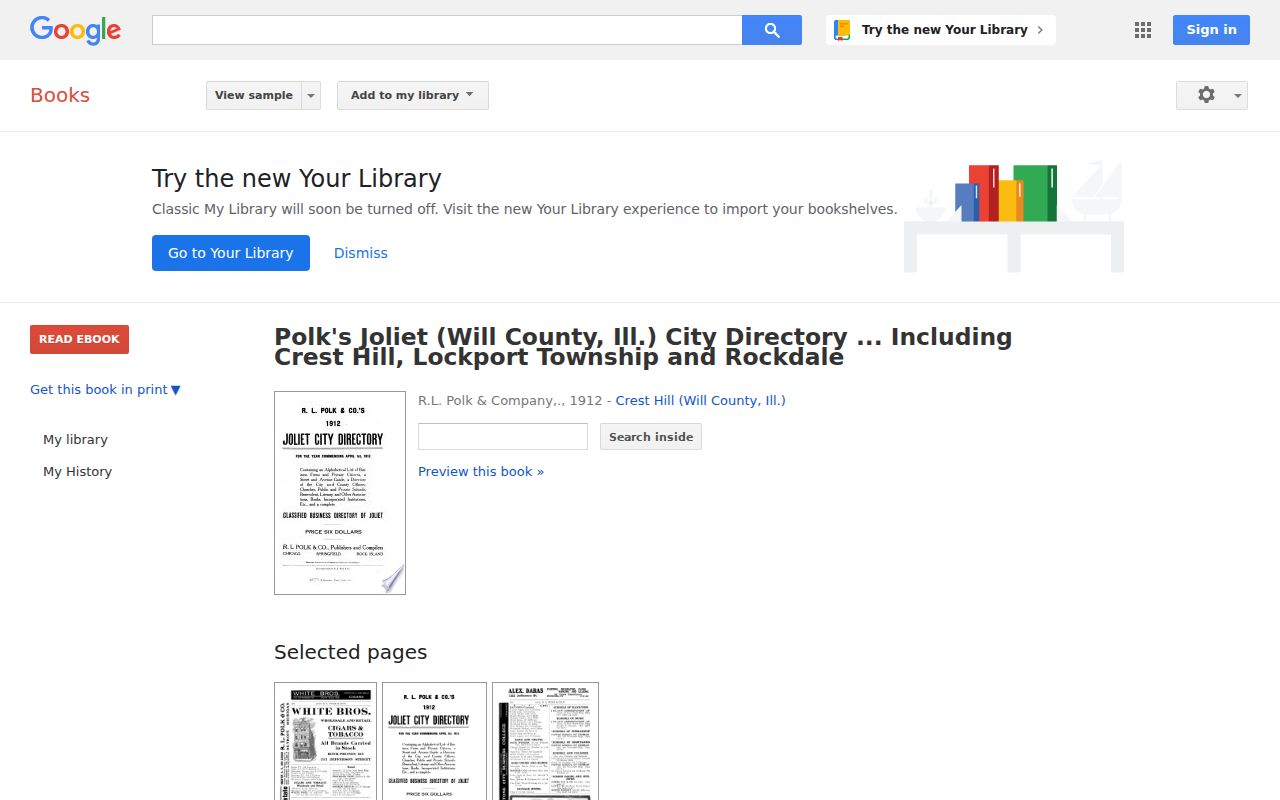
Task: Click Go to Your Library button
Action: (x=231, y=253)
